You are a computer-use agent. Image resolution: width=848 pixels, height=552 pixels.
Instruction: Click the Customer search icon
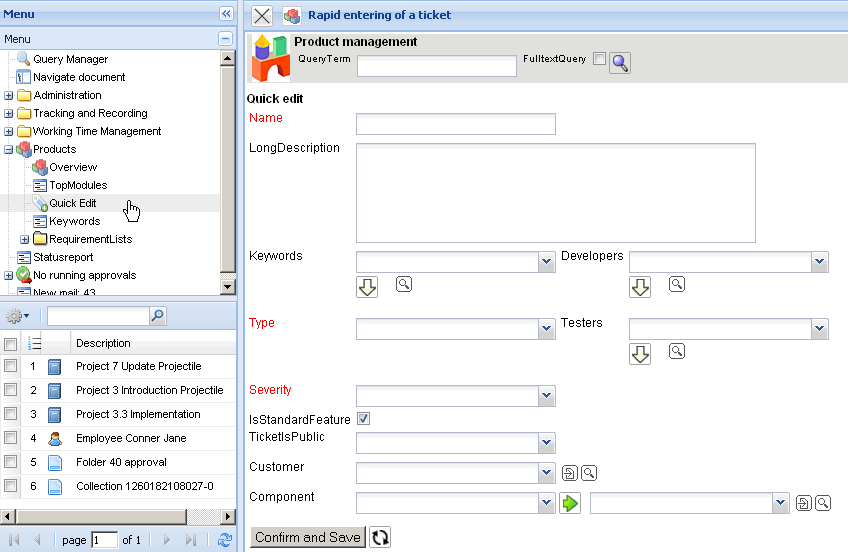(589, 473)
